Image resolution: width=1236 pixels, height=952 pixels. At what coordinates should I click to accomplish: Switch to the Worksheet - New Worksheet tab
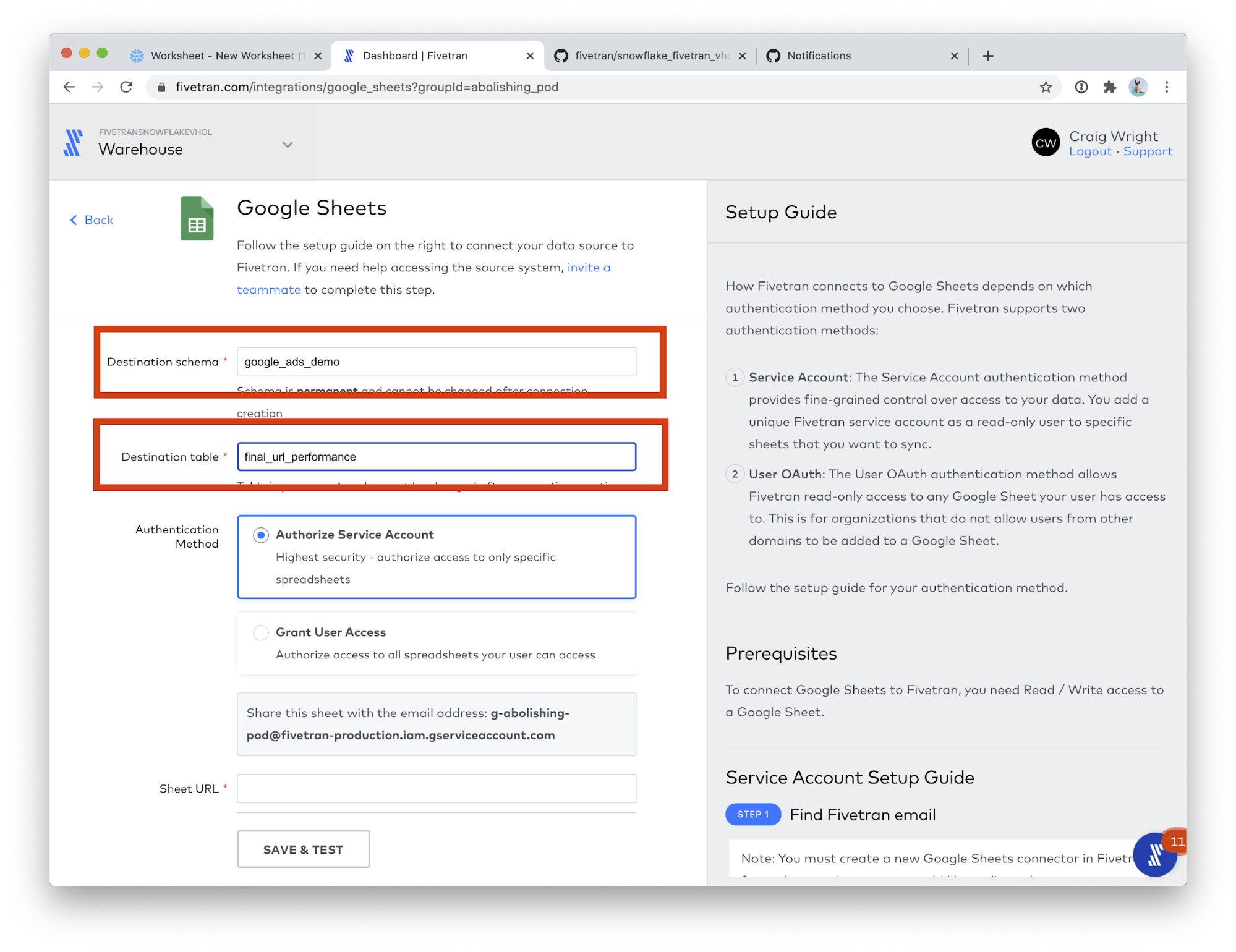tap(223, 56)
